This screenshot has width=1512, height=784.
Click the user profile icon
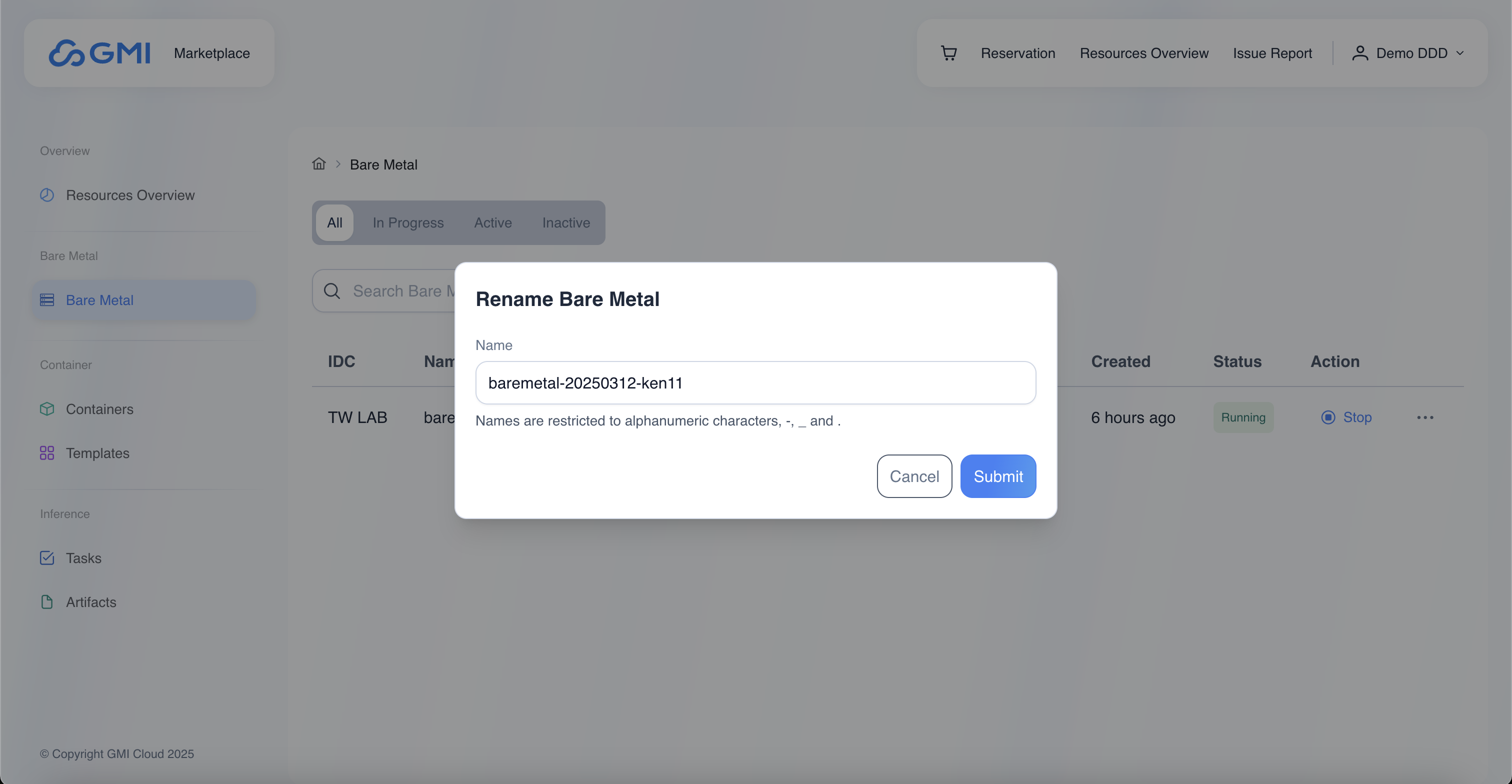(x=1360, y=53)
